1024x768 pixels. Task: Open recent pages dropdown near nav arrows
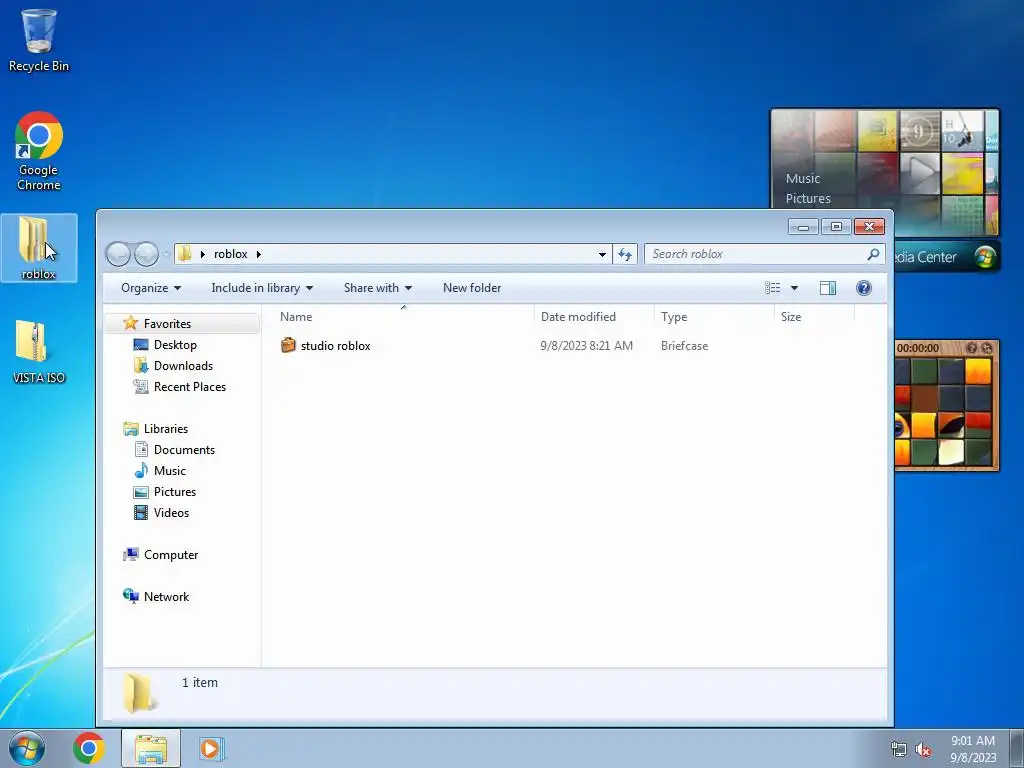pos(166,254)
